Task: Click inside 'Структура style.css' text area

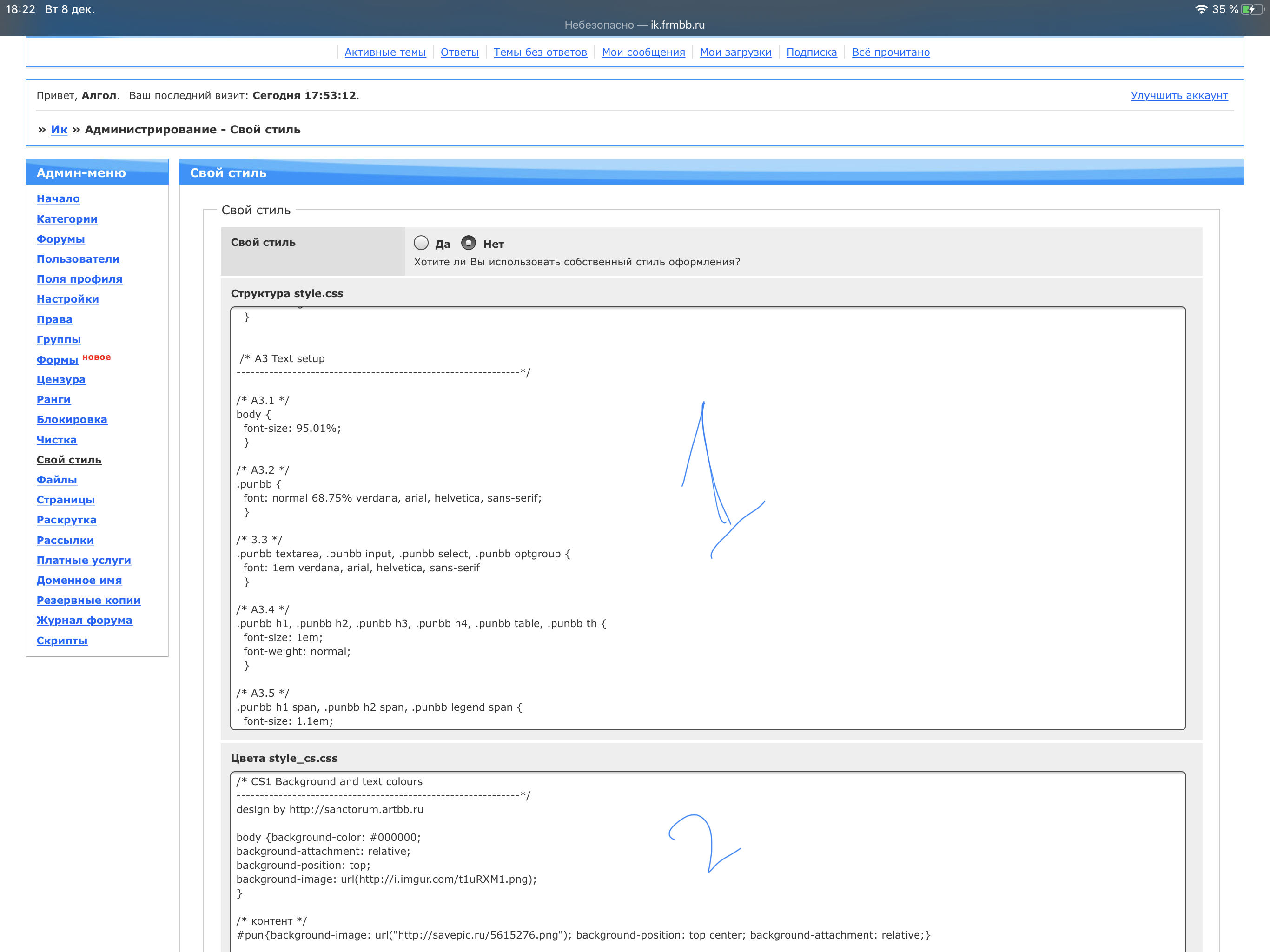Action: [x=861, y=517]
